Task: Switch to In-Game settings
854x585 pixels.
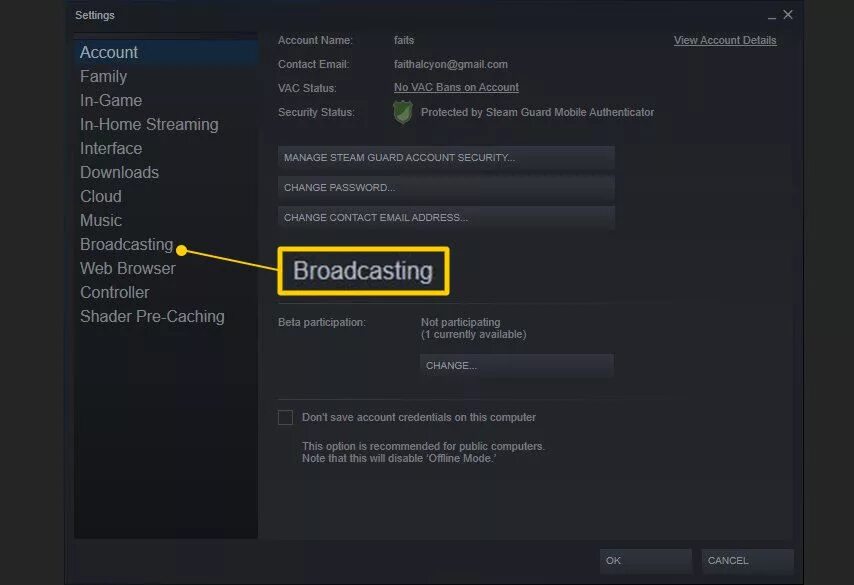Action: 111,100
